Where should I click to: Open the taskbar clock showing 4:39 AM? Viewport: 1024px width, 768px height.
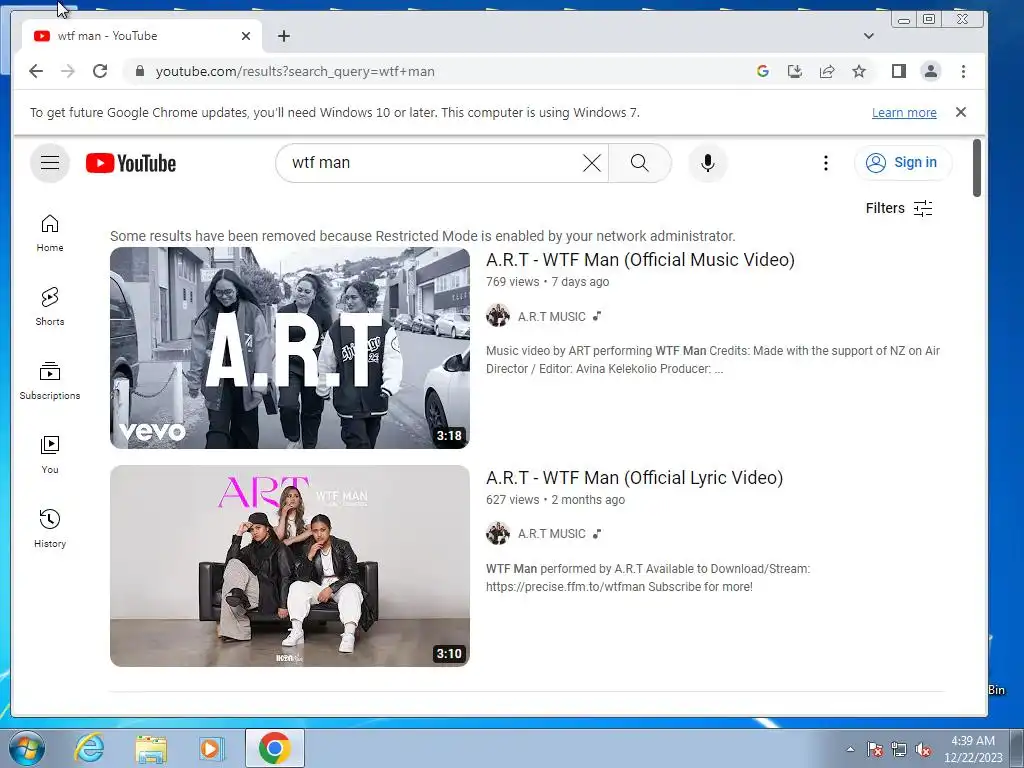coord(973,749)
